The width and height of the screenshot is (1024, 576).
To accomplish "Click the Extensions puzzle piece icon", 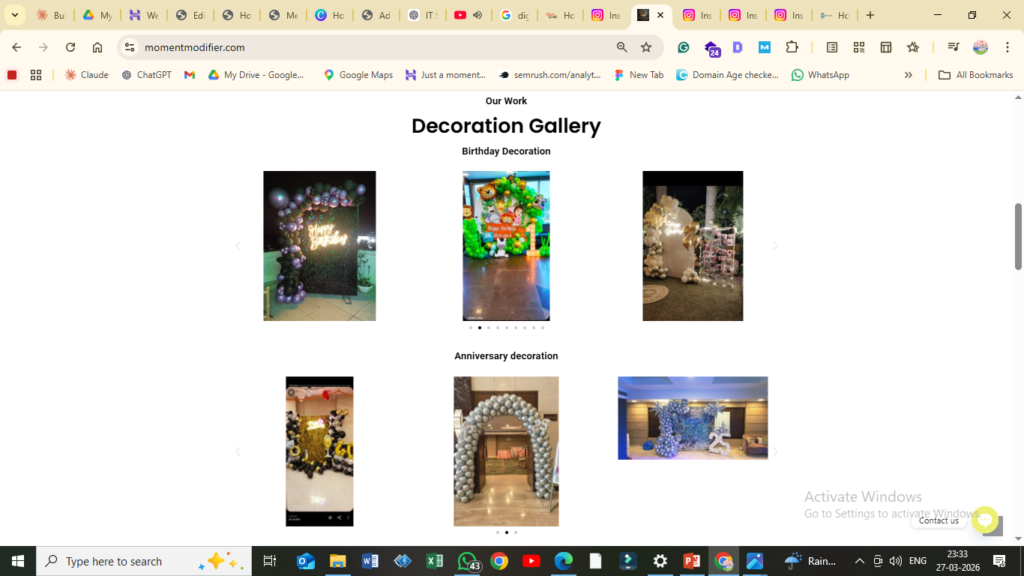I will coord(792,47).
